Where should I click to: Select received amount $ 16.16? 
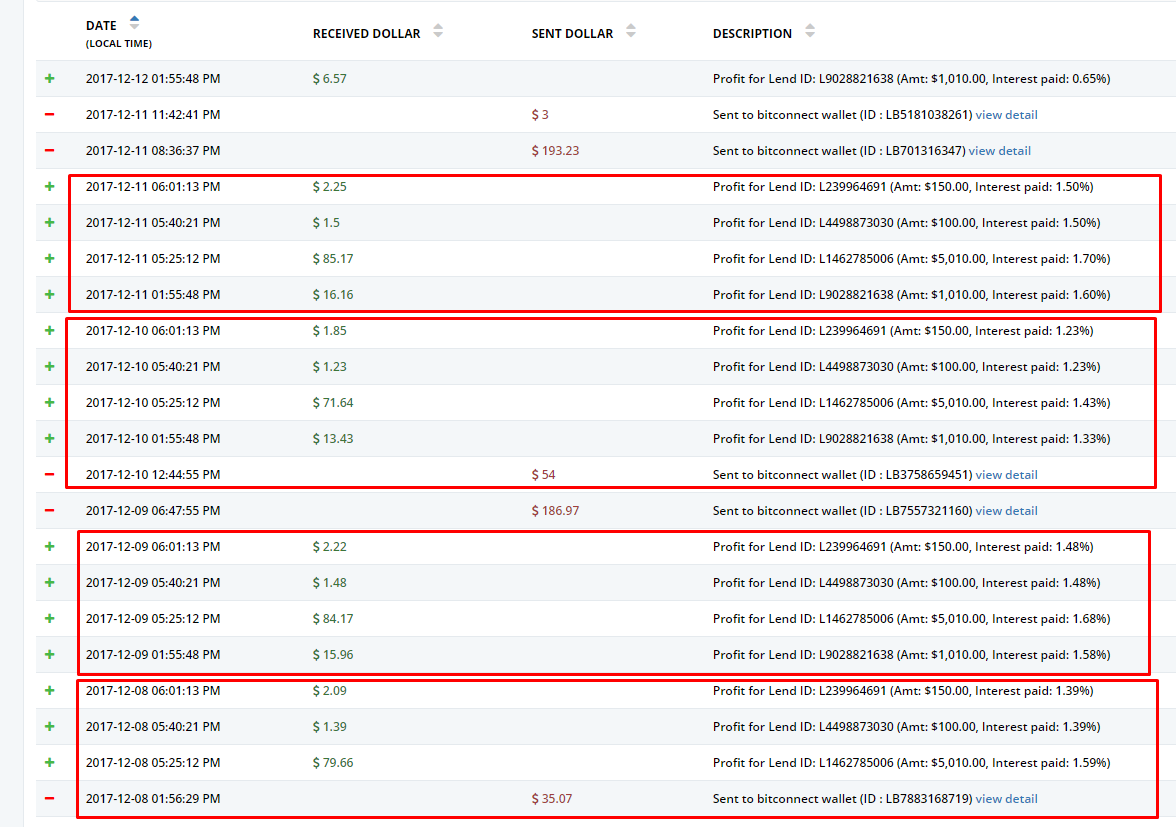coord(333,295)
